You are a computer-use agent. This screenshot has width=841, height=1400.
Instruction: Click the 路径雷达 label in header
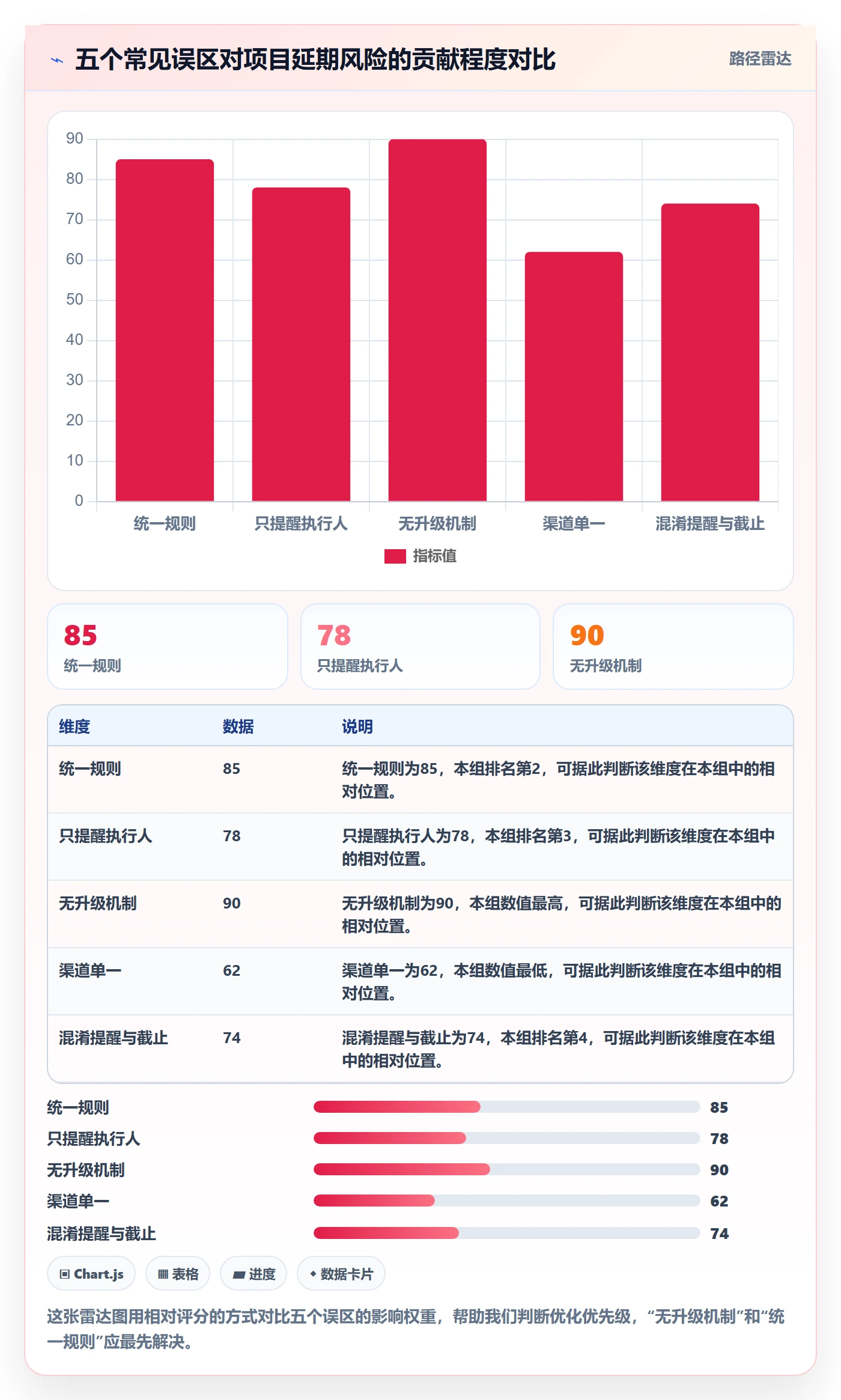coord(760,59)
